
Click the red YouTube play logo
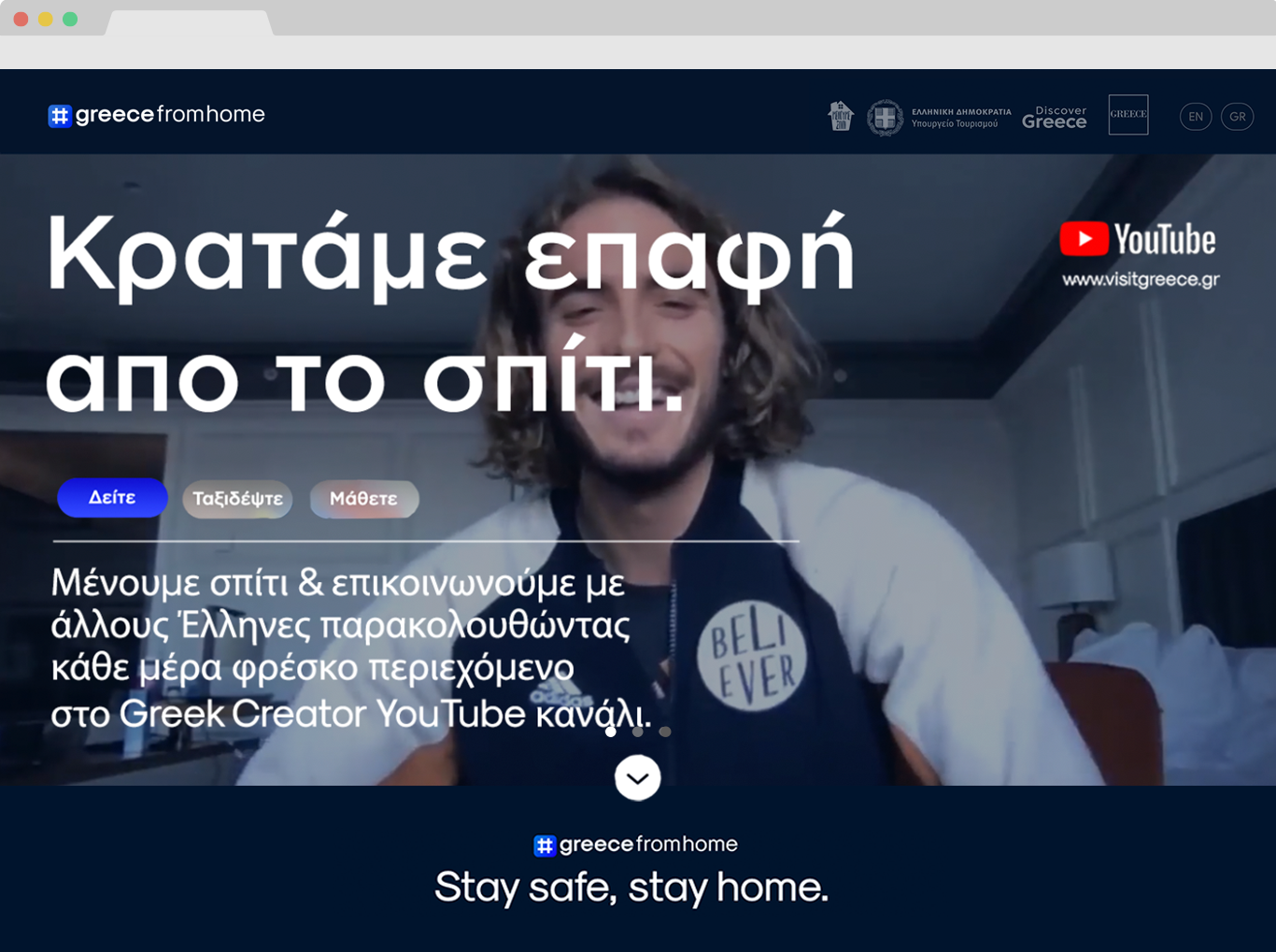(x=1084, y=239)
